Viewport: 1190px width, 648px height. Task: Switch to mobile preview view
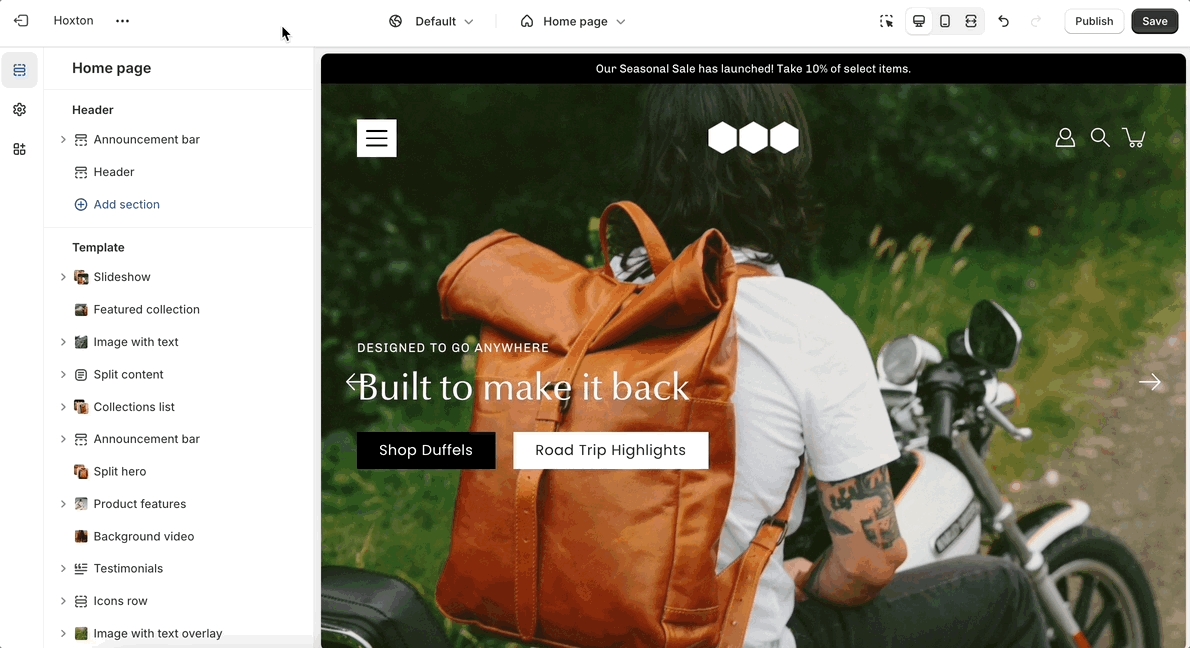tap(945, 21)
